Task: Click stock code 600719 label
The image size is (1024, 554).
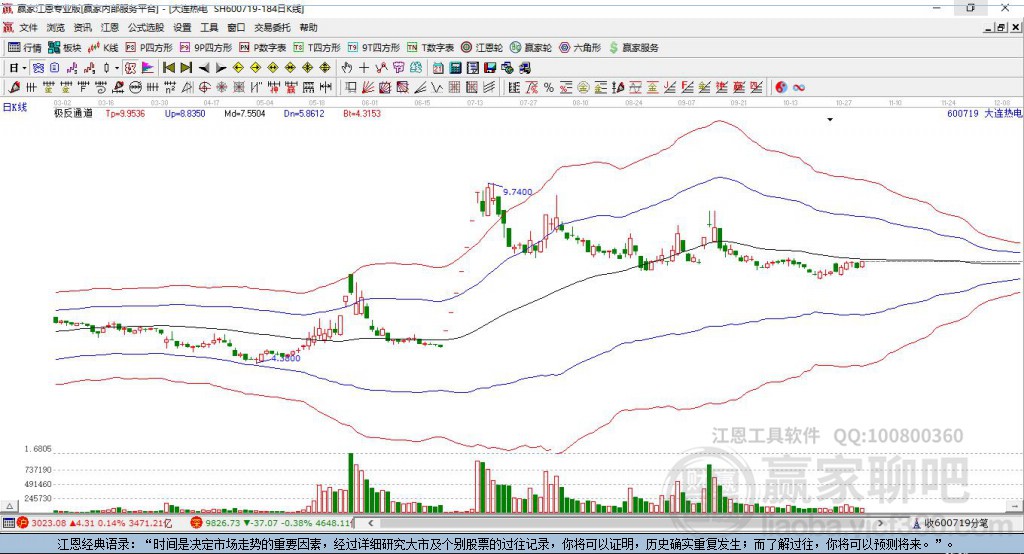Action: coord(963,113)
